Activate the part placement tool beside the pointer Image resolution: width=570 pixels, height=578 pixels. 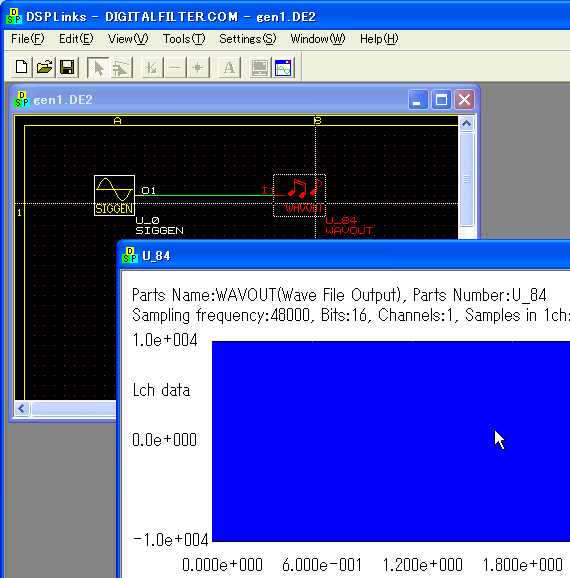click(x=121, y=67)
